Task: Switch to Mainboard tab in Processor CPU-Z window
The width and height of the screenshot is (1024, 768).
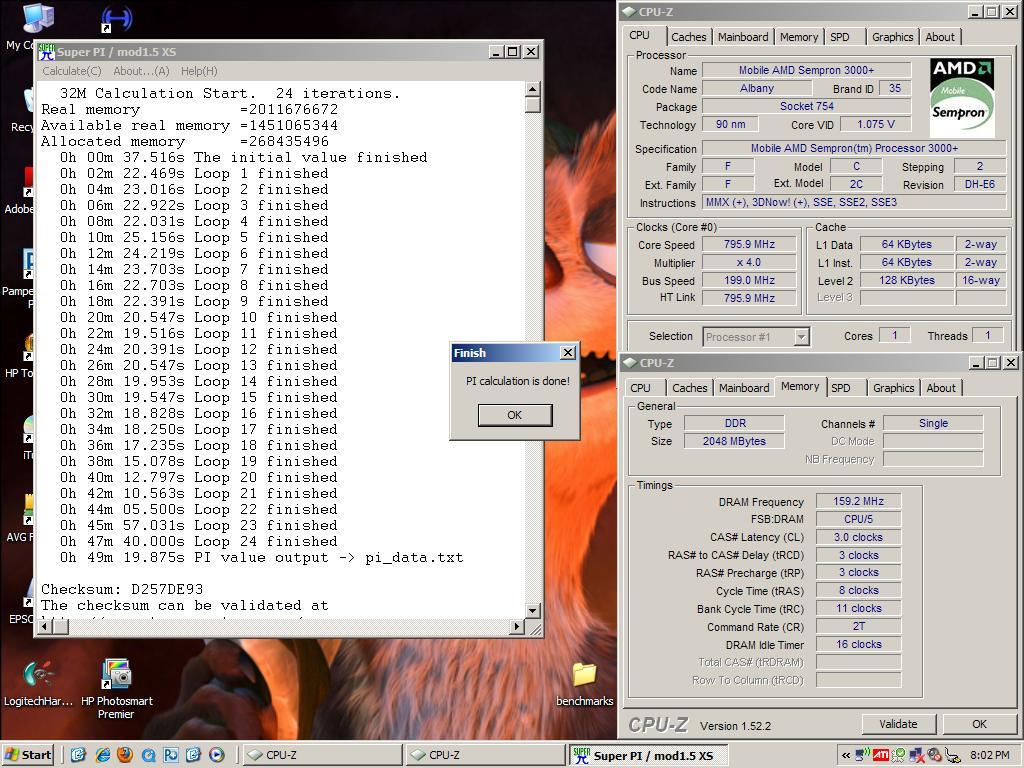Action: point(743,37)
